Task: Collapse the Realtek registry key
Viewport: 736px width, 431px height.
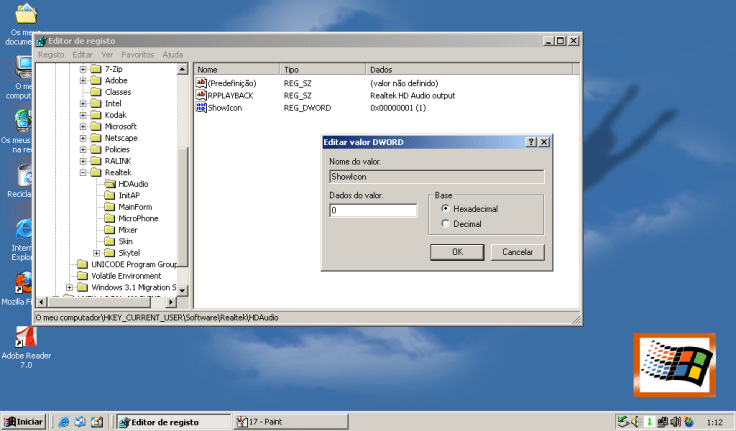Action: pos(84,173)
